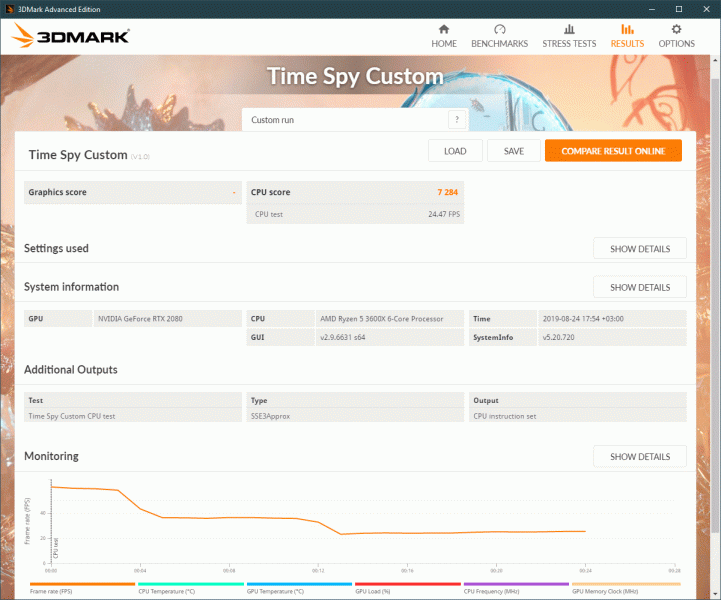Select AMD Ryzen 5 3600X processor text
The height and width of the screenshot is (600, 721).
click(382, 319)
